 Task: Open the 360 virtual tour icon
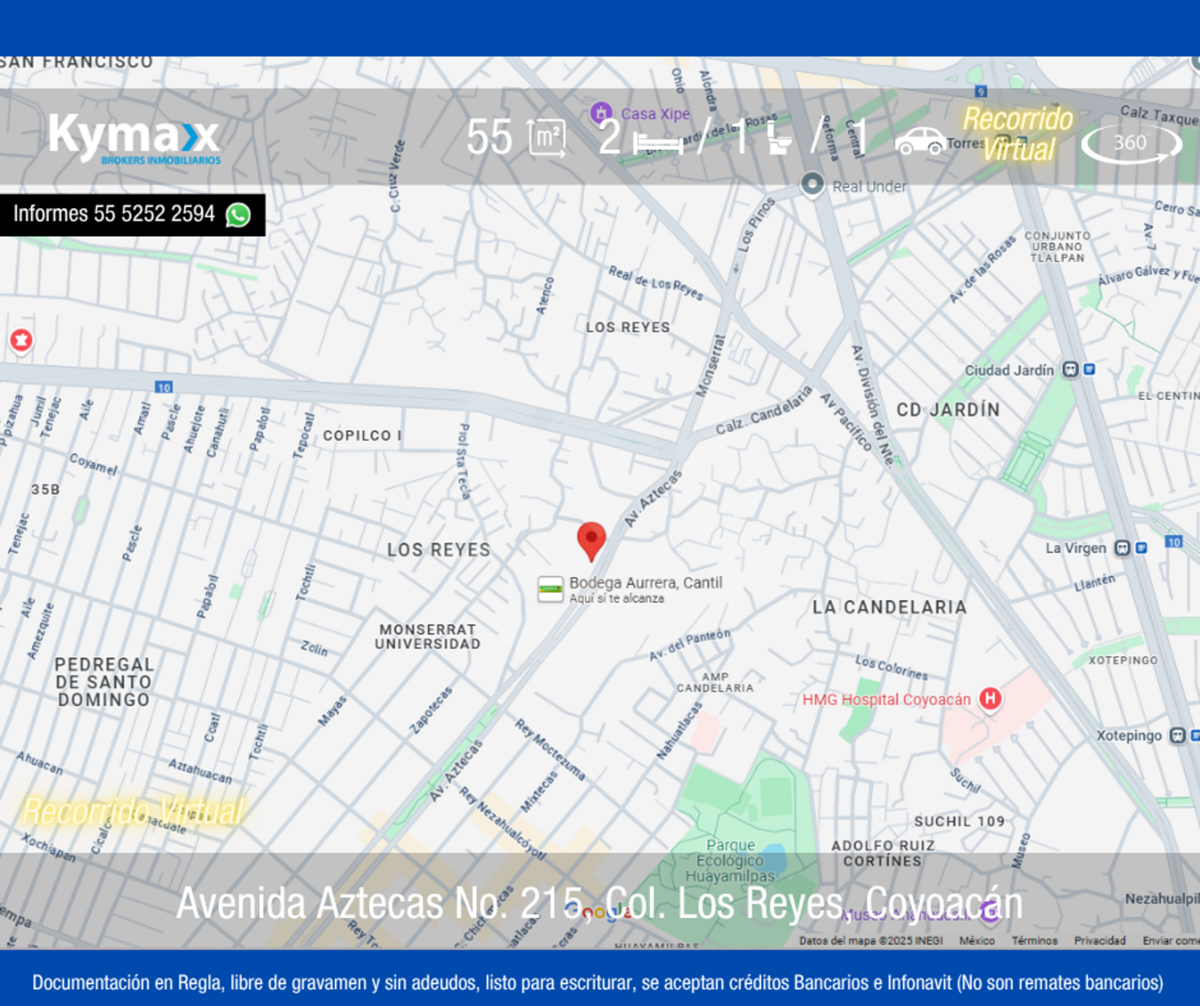tap(1131, 143)
